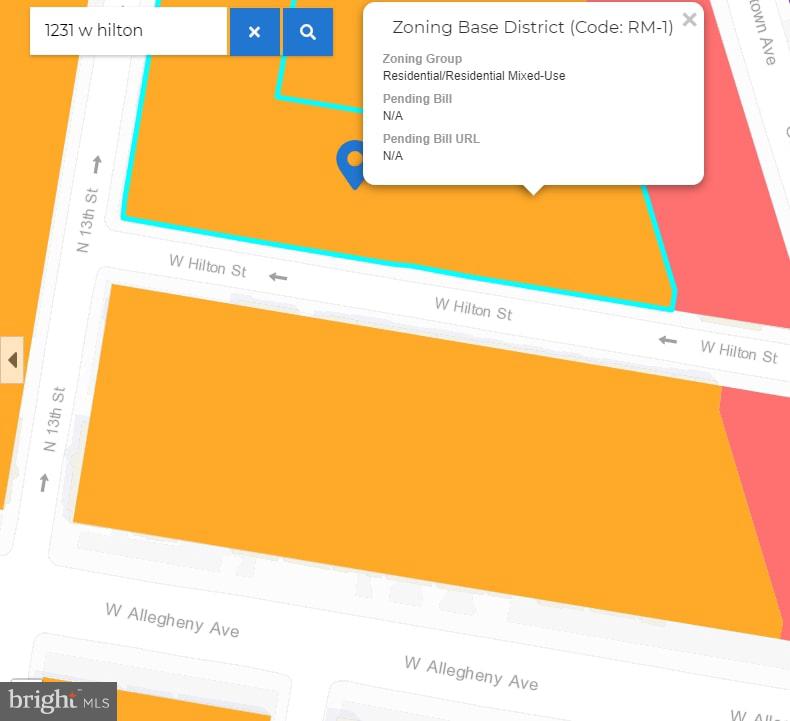
Task: Click the popup title with Code RM-1
Action: pyautogui.click(x=532, y=27)
